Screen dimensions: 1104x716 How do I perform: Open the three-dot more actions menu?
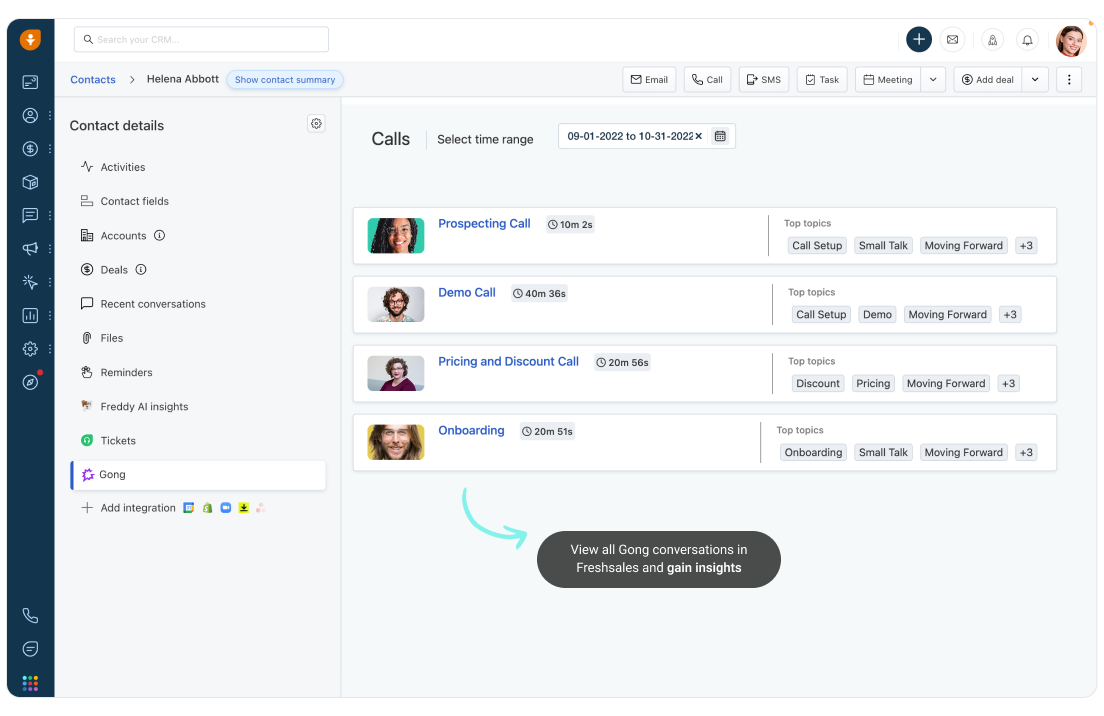point(1069,80)
